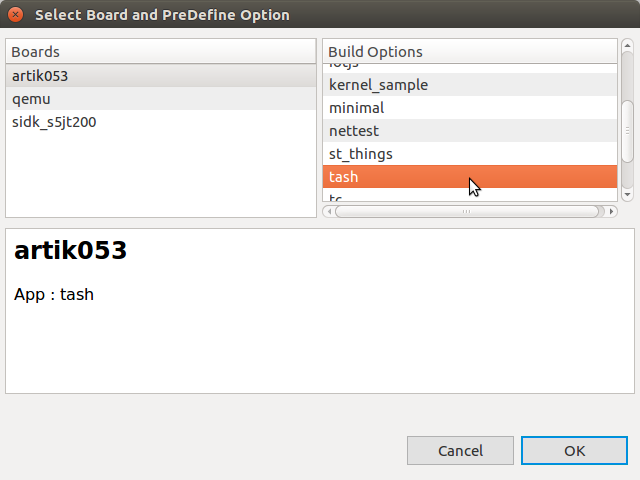Select the nettest build option

coord(354,131)
